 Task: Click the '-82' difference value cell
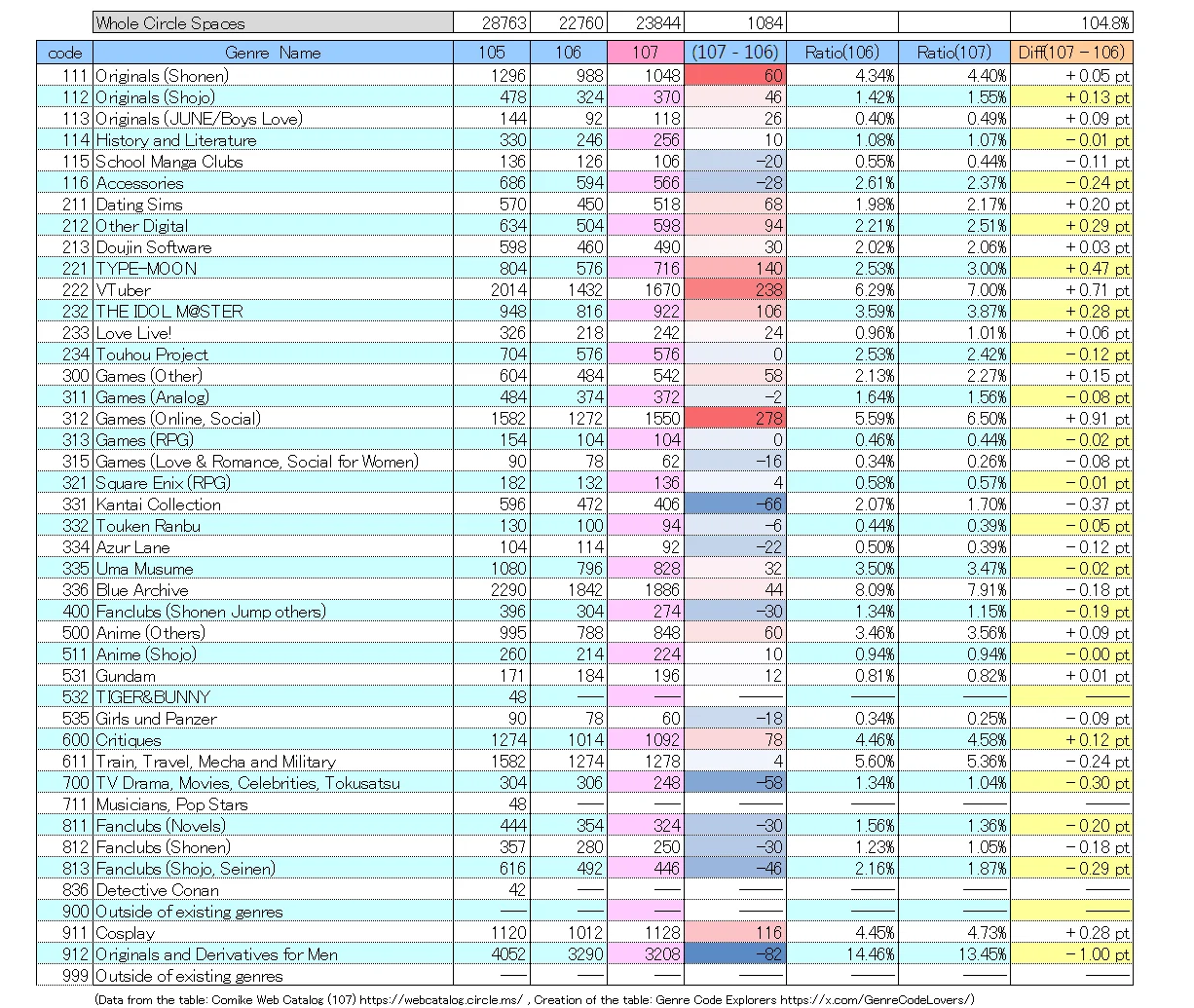pos(734,954)
